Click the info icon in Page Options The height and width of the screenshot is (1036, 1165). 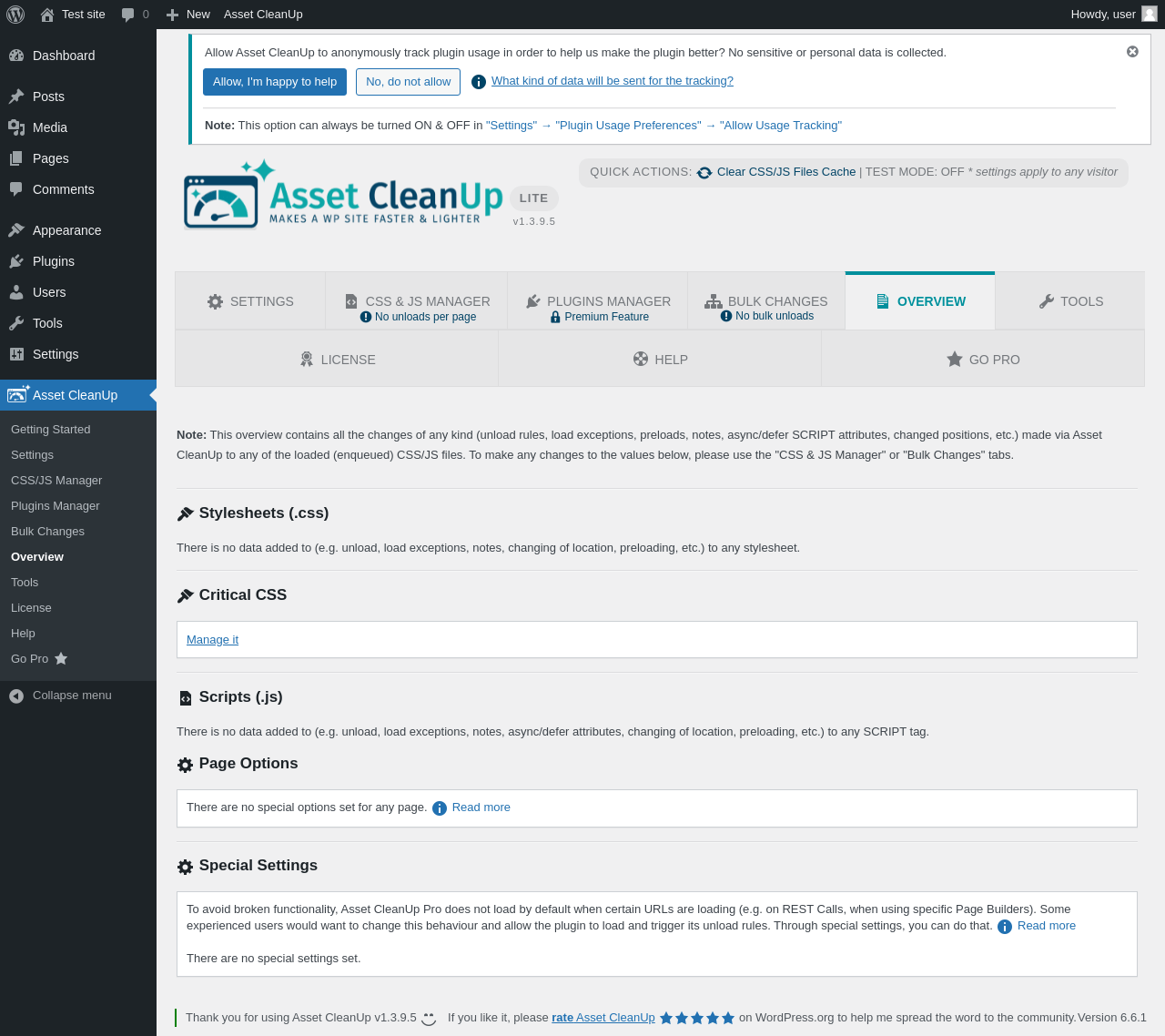440,808
